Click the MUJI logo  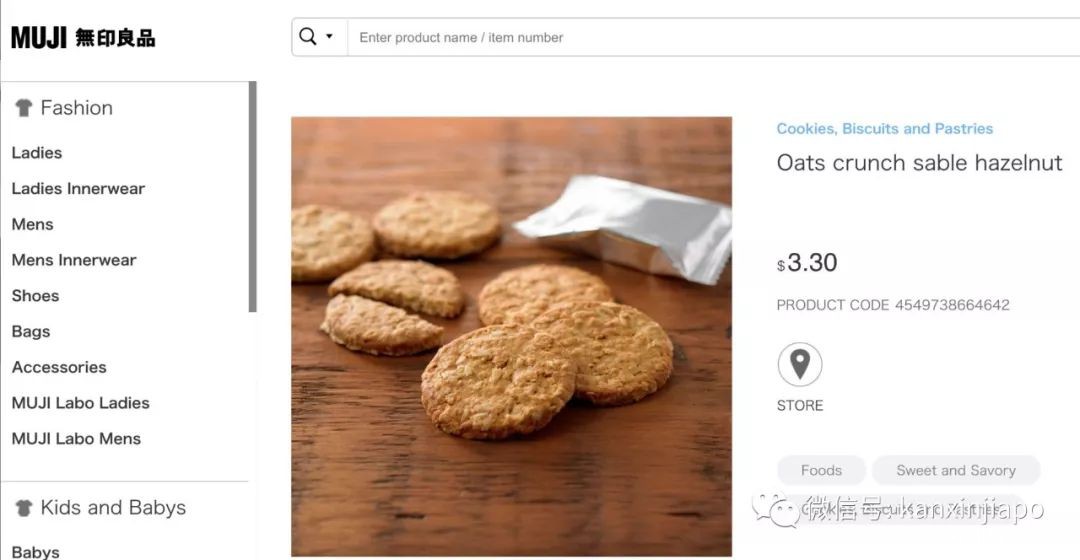tap(83, 38)
